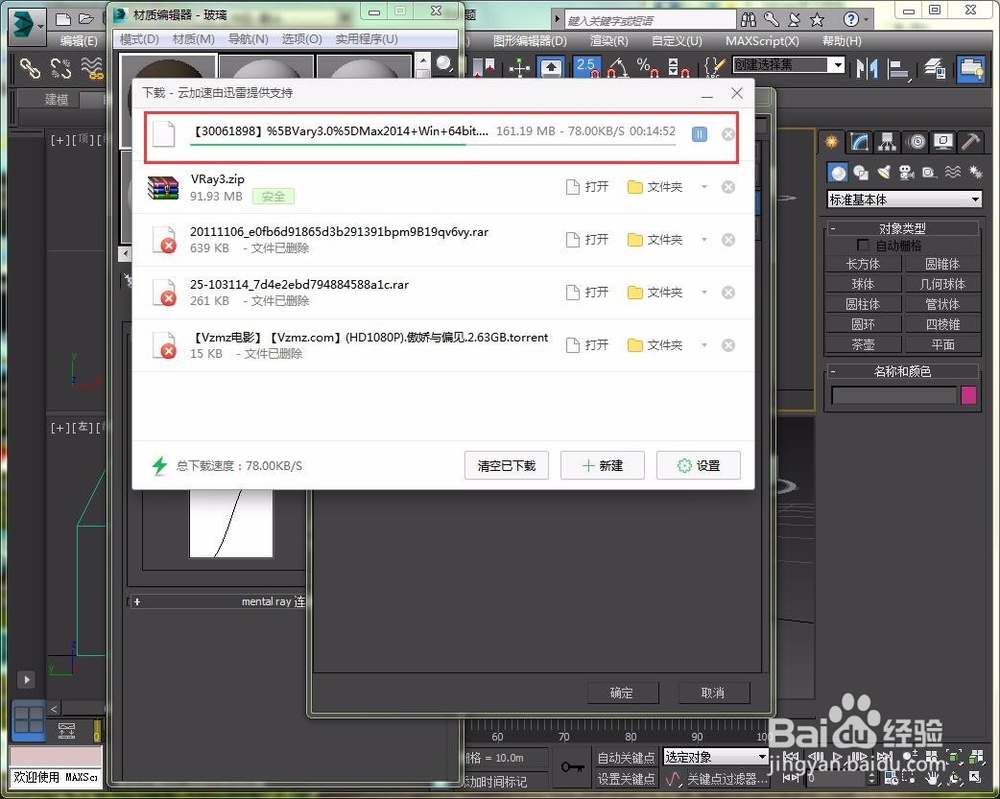Expand more options for VRay3.zip
The image size is (1000, 799).
click(x=704, y=187)
